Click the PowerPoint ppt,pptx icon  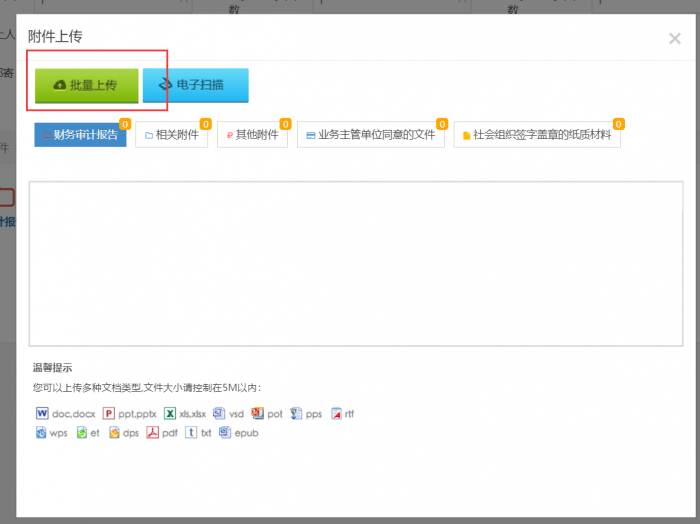[x=108, y=413]
